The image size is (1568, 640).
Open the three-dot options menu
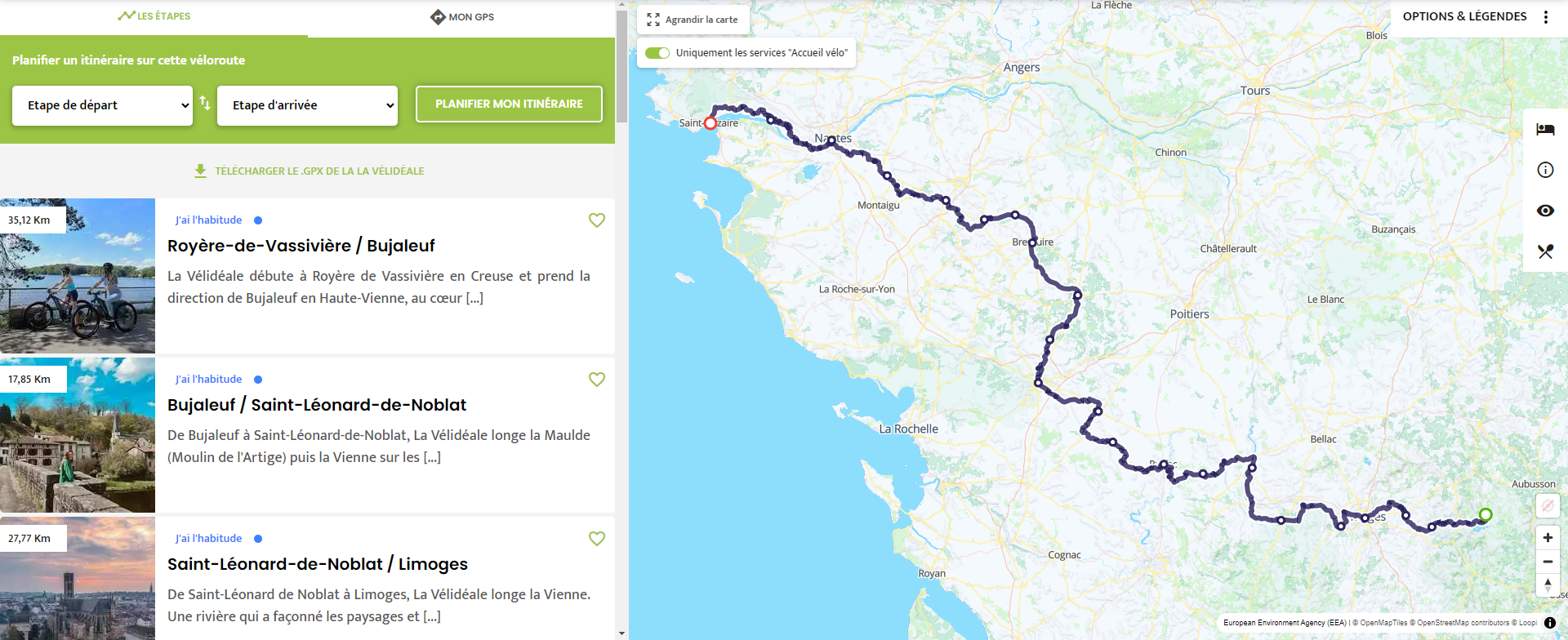coord(1546,17)
